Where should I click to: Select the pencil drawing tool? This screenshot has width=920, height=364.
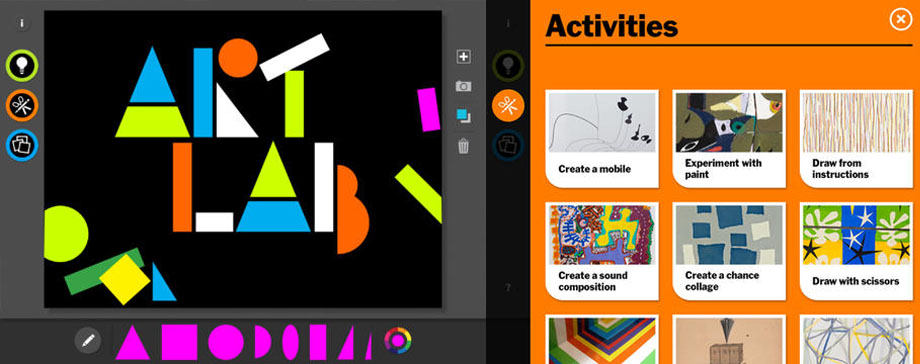[88, 341]
